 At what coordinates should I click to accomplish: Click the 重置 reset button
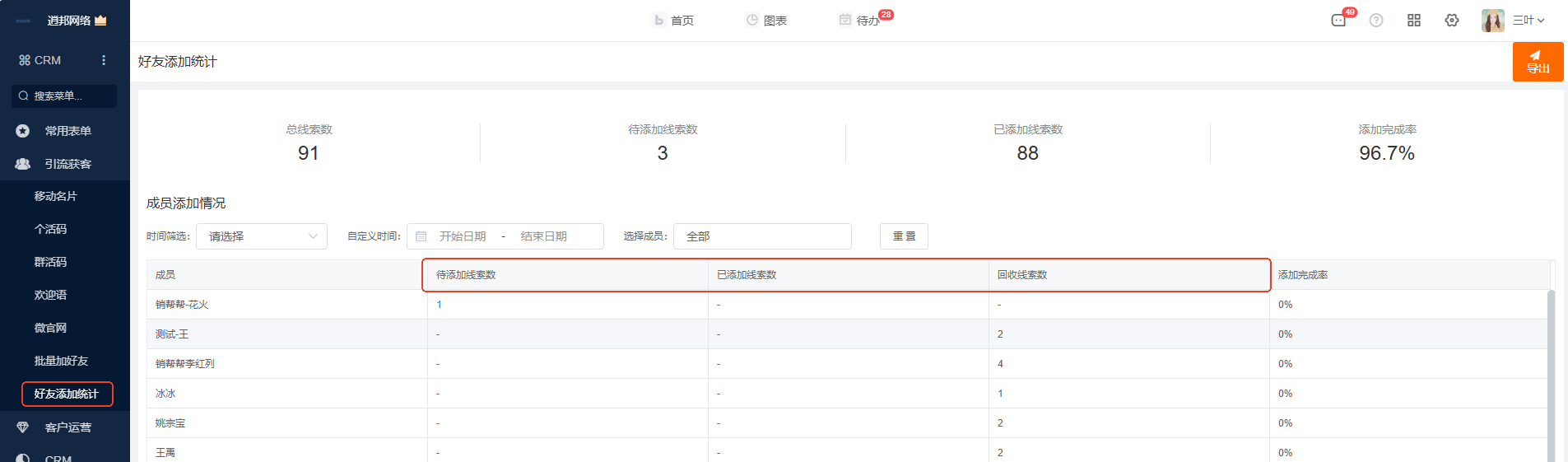904,236
